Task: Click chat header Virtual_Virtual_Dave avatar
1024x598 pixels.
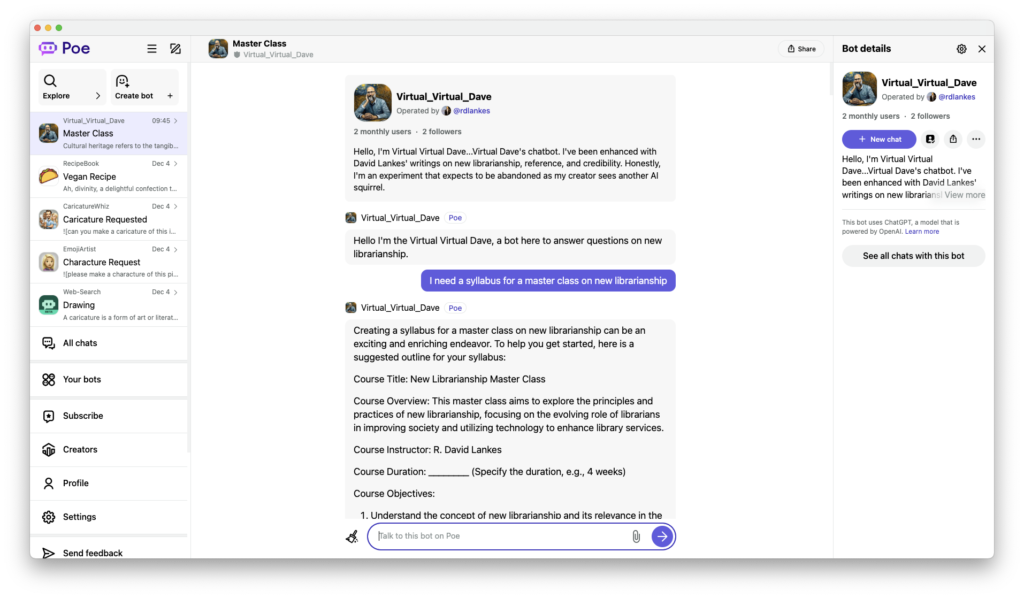Action: pos(218,49)
